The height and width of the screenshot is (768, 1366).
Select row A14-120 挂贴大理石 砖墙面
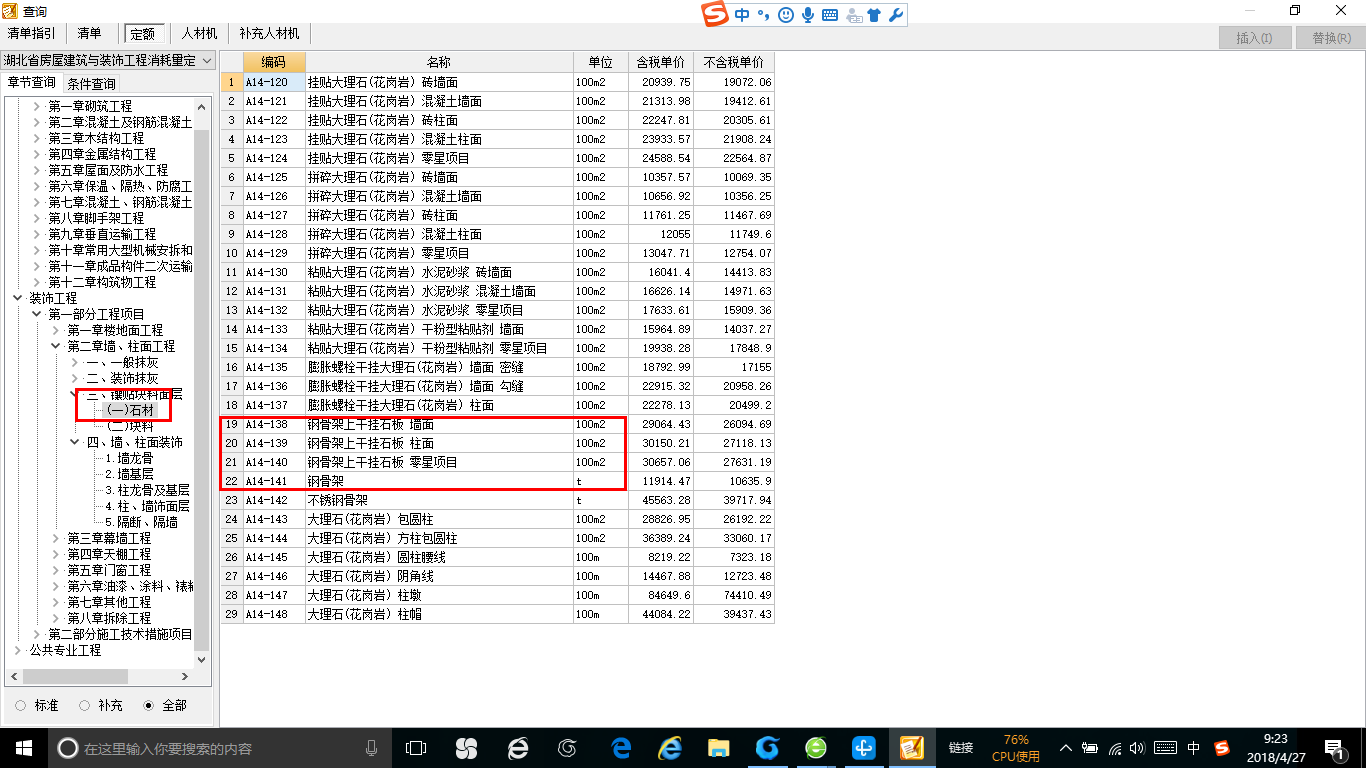(x=497, y=82)
